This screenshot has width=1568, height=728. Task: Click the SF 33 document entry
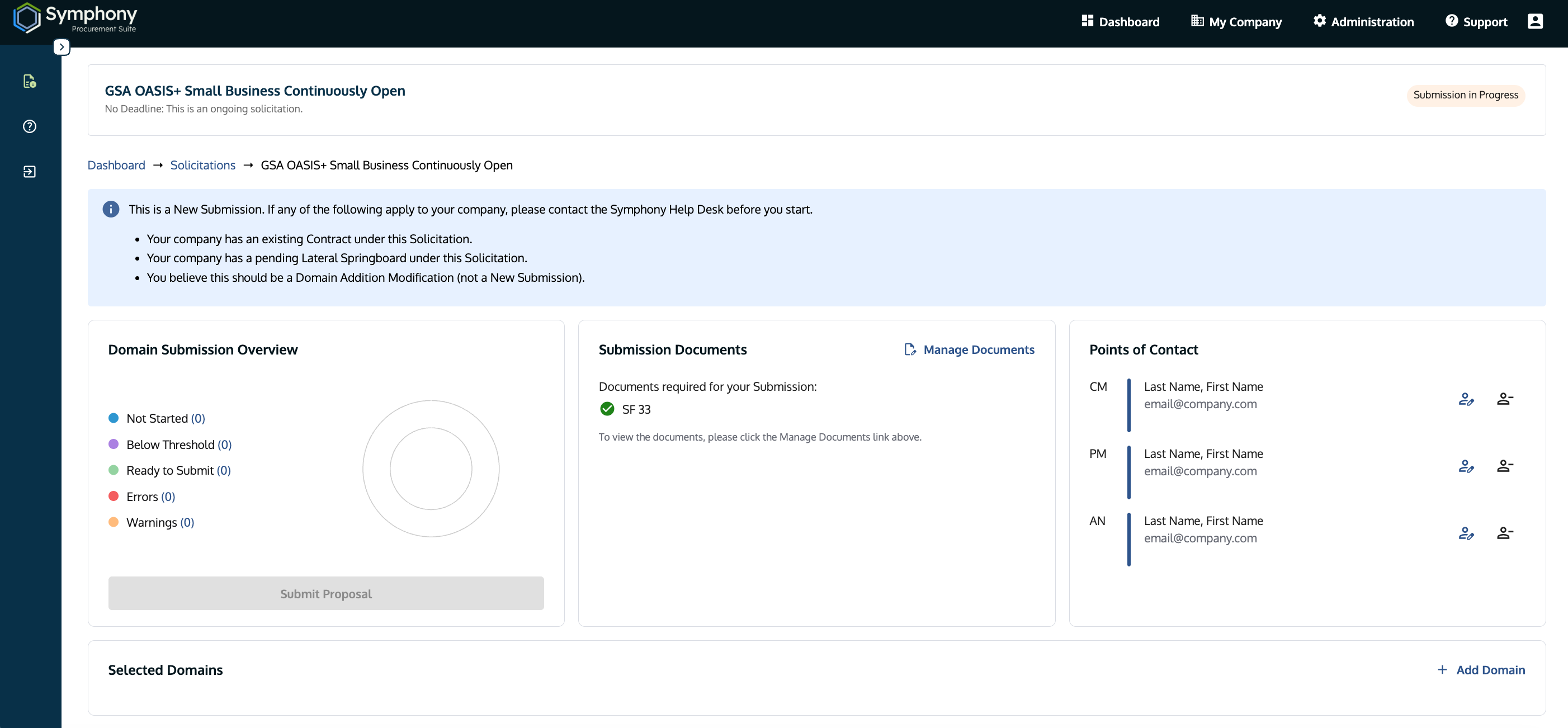click(x=636, y=409)
